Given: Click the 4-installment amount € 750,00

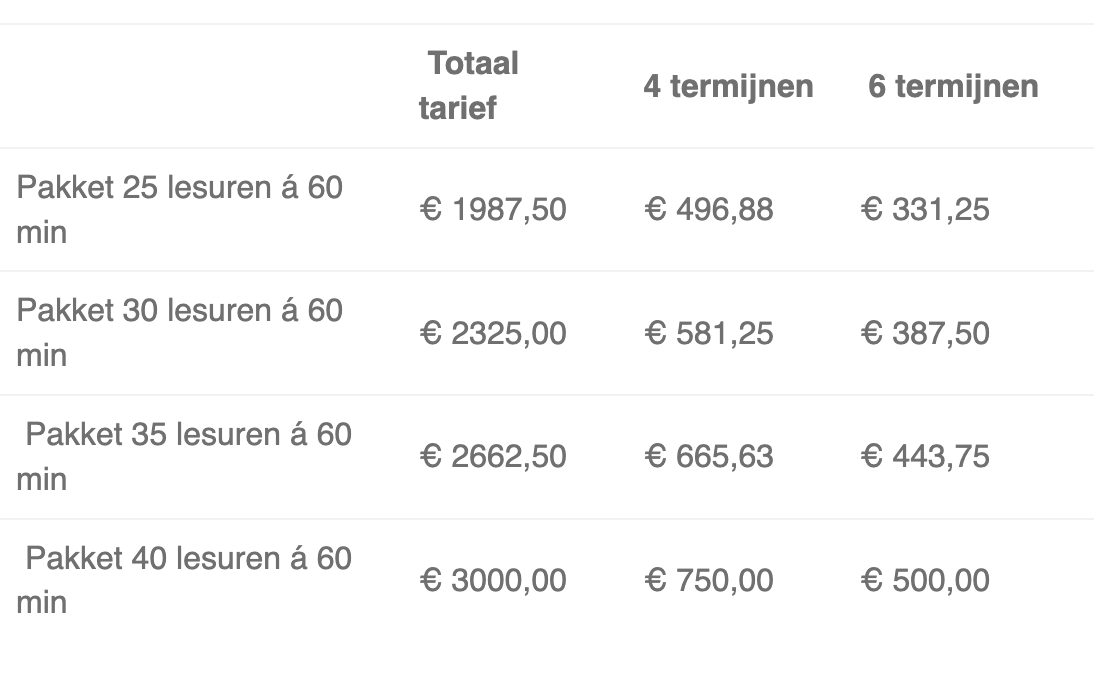Looking at the screenshot, I should 709,580.
